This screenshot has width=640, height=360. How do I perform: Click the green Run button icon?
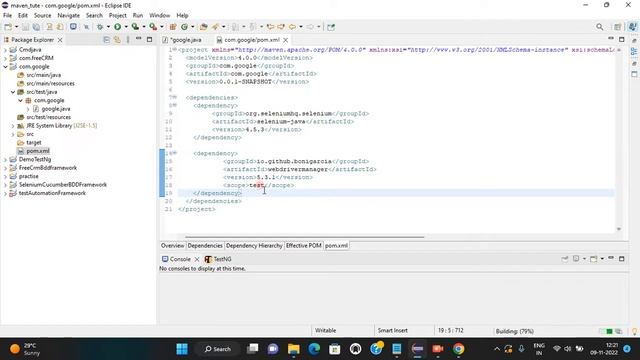[x=118, y=27]
